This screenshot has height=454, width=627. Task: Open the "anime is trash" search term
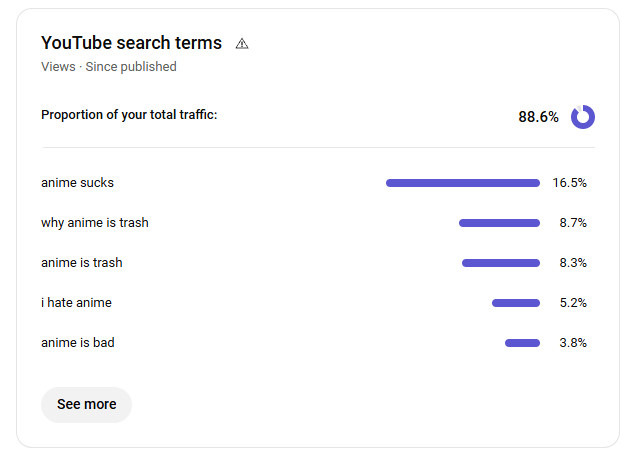coord(82,263)
